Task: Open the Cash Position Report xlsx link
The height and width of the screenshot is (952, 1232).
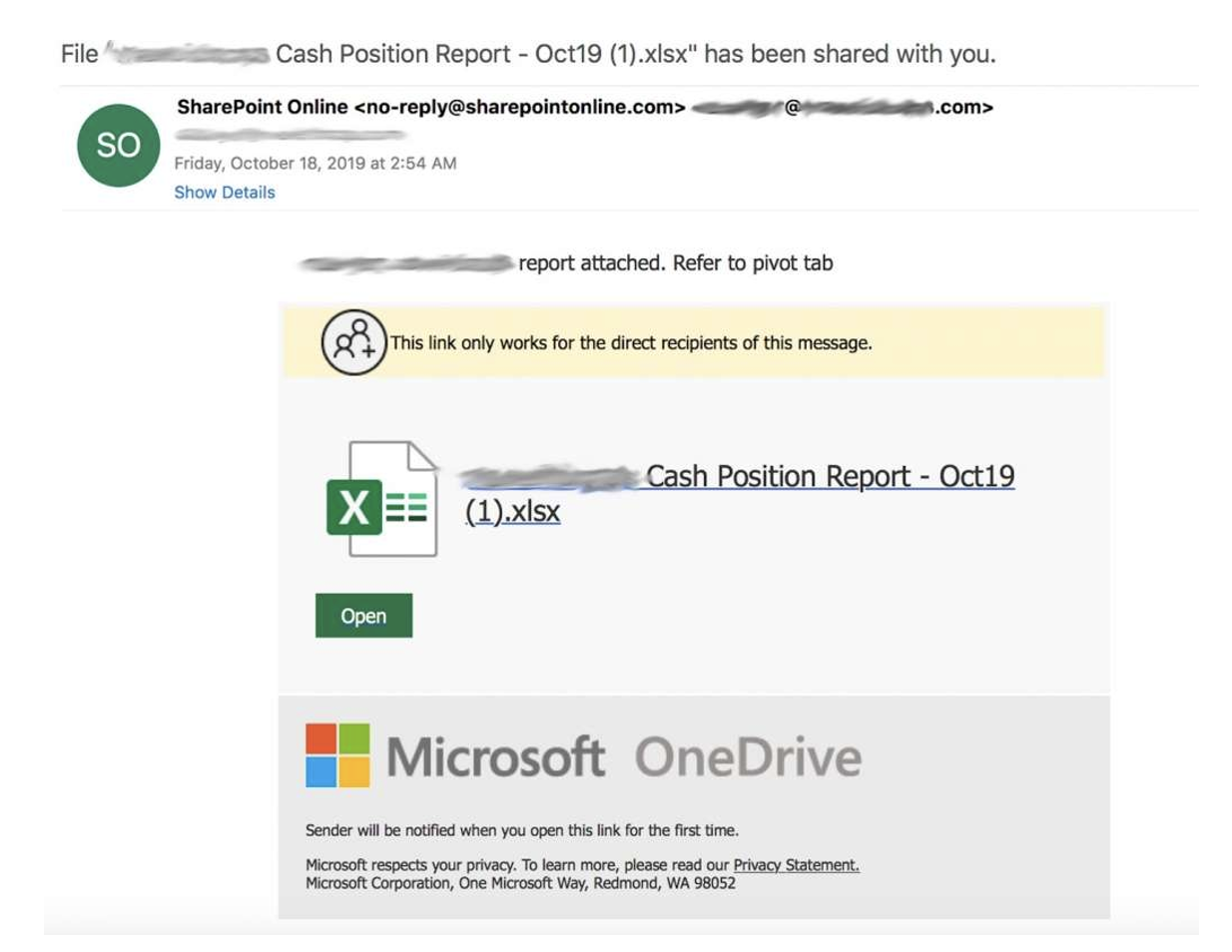Action: (x=740, y=493)
